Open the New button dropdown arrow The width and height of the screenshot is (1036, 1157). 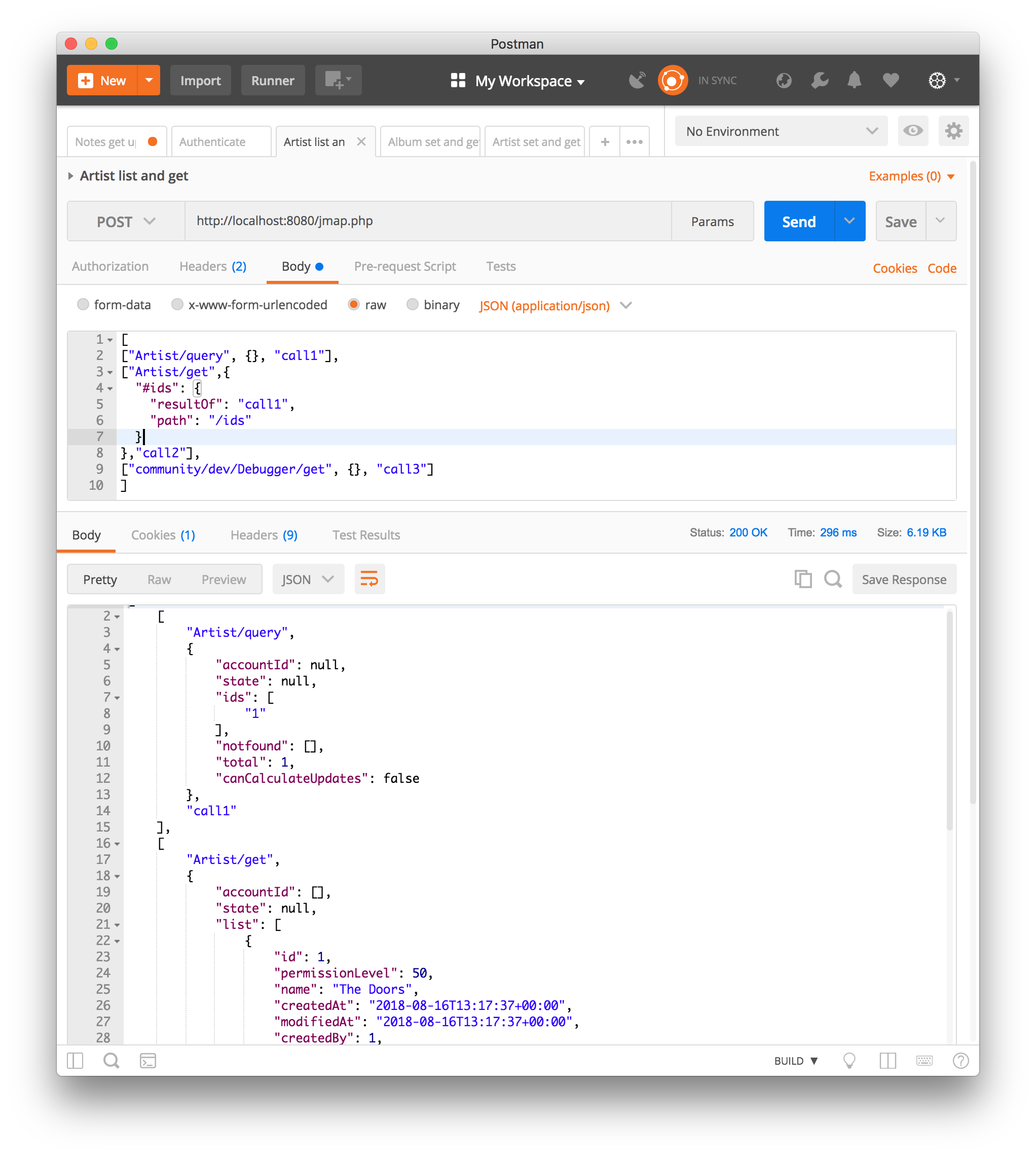pos(149,80)
